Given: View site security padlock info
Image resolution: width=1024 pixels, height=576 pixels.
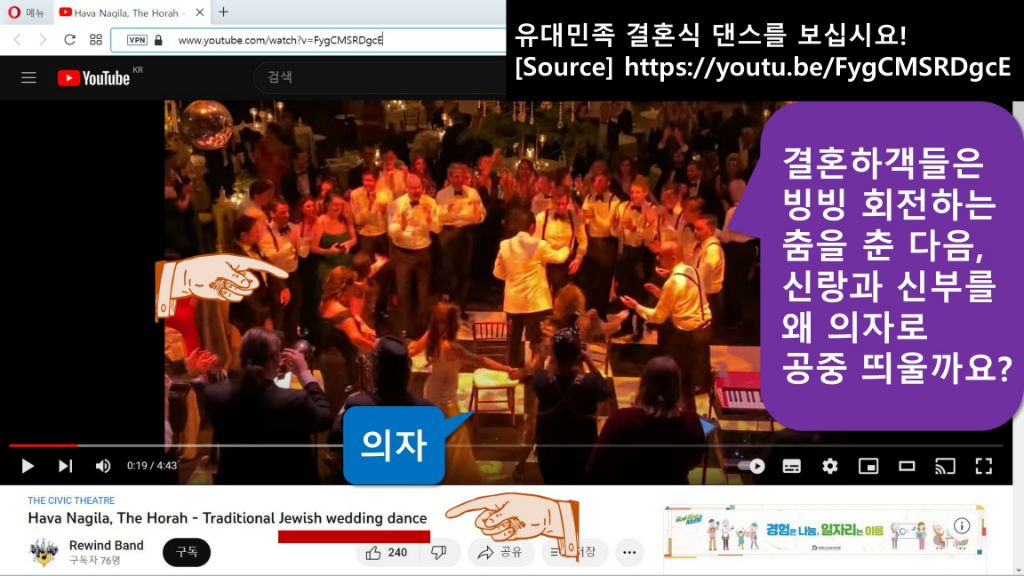Looking at the screenshot, I should [158, 40].
